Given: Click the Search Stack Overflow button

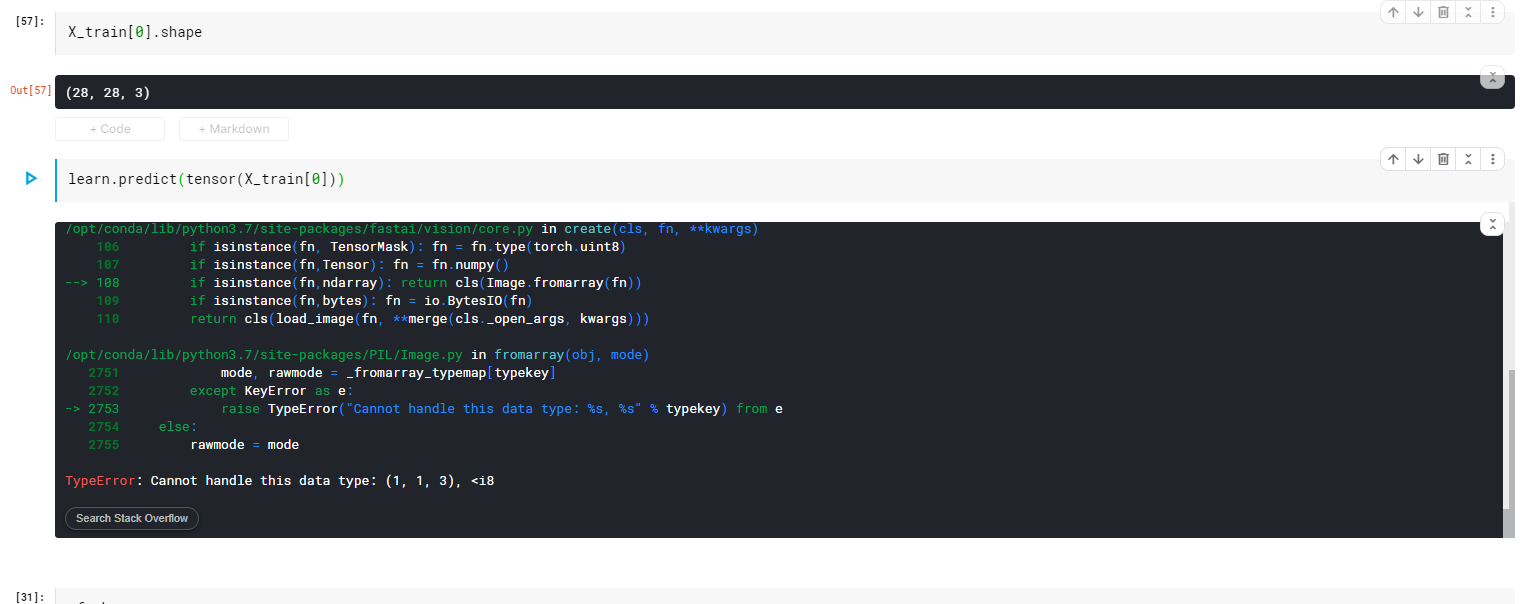Looking at the screenshot, I should pos(132,518).
